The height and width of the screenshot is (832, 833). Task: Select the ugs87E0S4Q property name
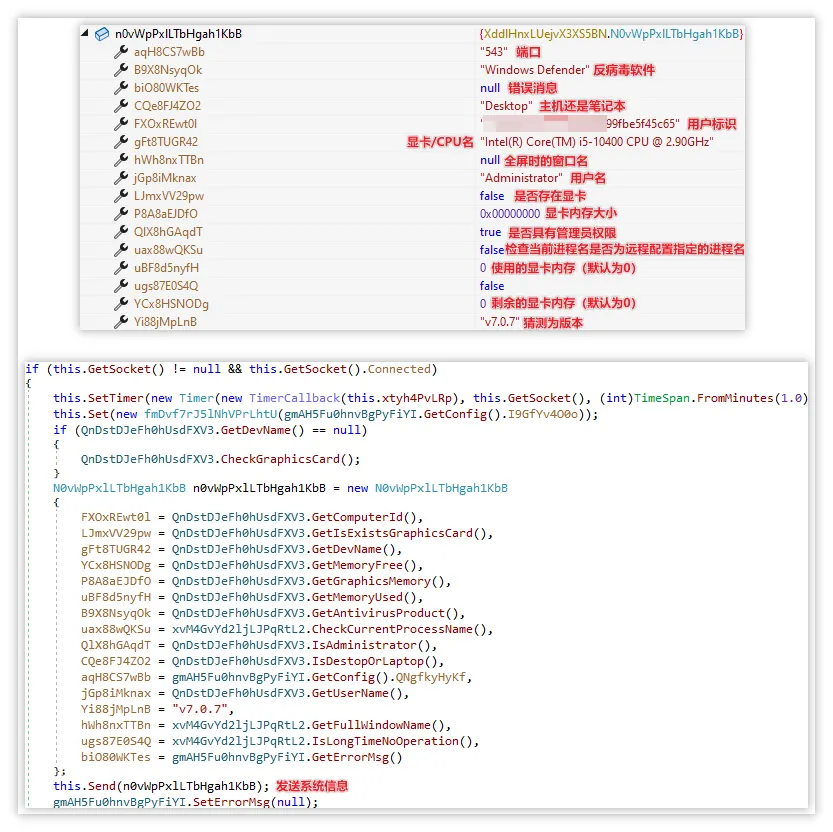click(x=166, y=286)
